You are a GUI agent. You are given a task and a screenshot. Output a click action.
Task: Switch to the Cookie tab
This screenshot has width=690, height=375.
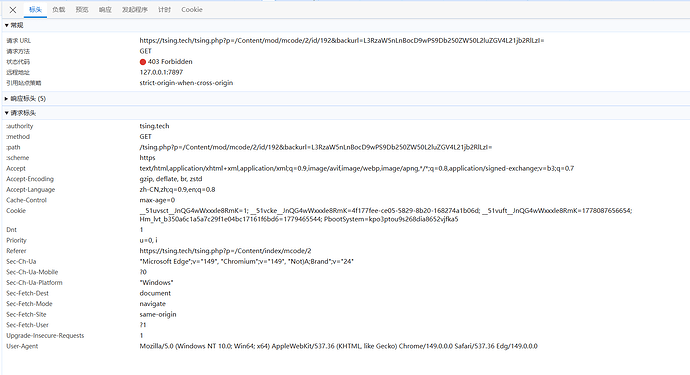pos(192,10)
